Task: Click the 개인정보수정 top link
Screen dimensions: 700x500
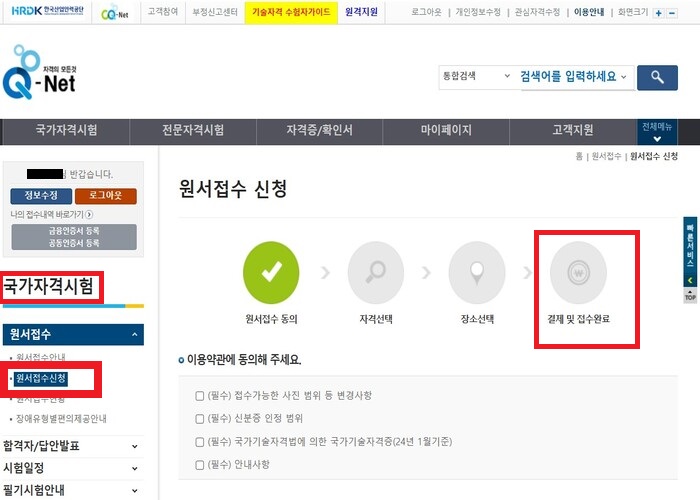Action: tap(478, 12)
